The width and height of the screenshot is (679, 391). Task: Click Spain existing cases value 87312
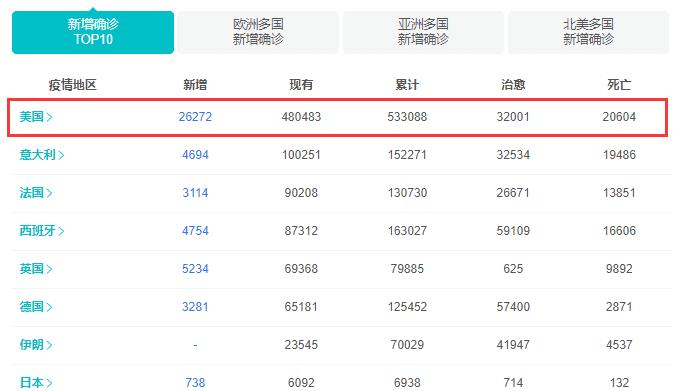[301, 231]
